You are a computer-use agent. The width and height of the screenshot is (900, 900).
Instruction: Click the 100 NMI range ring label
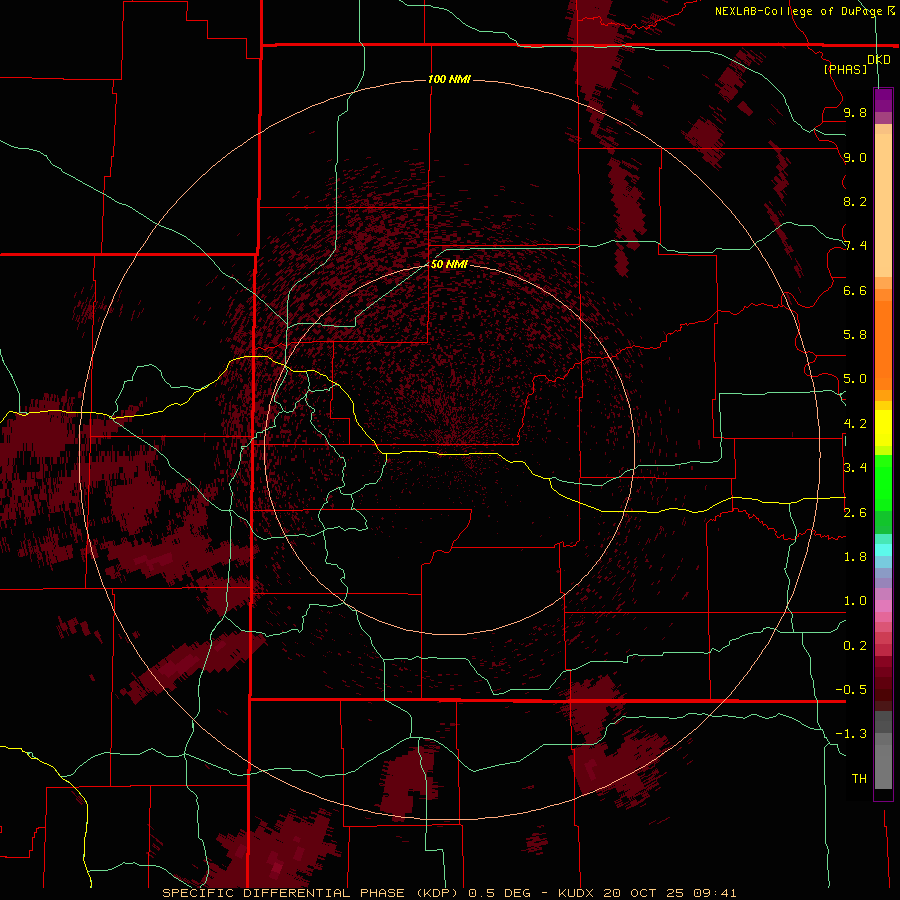[x=449, y=79]
